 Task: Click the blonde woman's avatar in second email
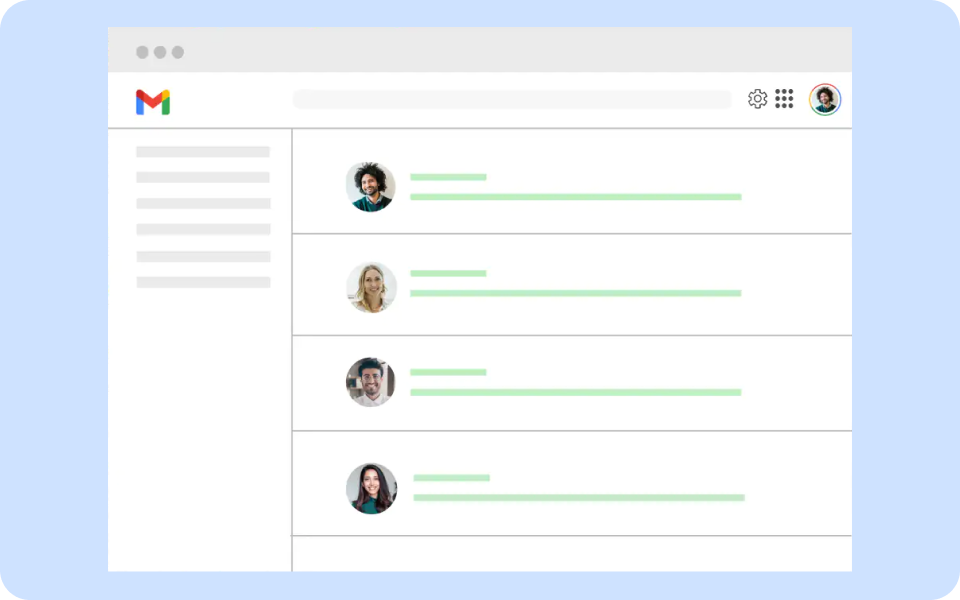[371, 287]
